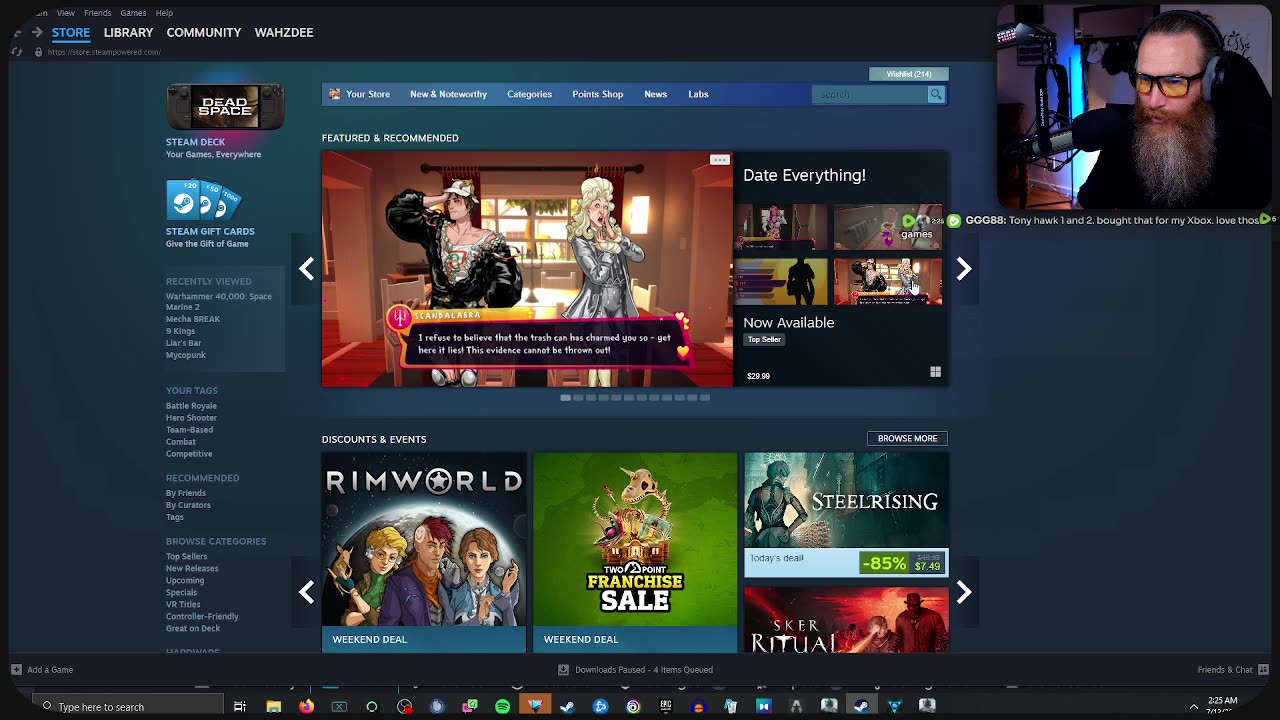Click the ellipsis options on featured capsule
This screenshot has height=720, width=1280.
719,160
